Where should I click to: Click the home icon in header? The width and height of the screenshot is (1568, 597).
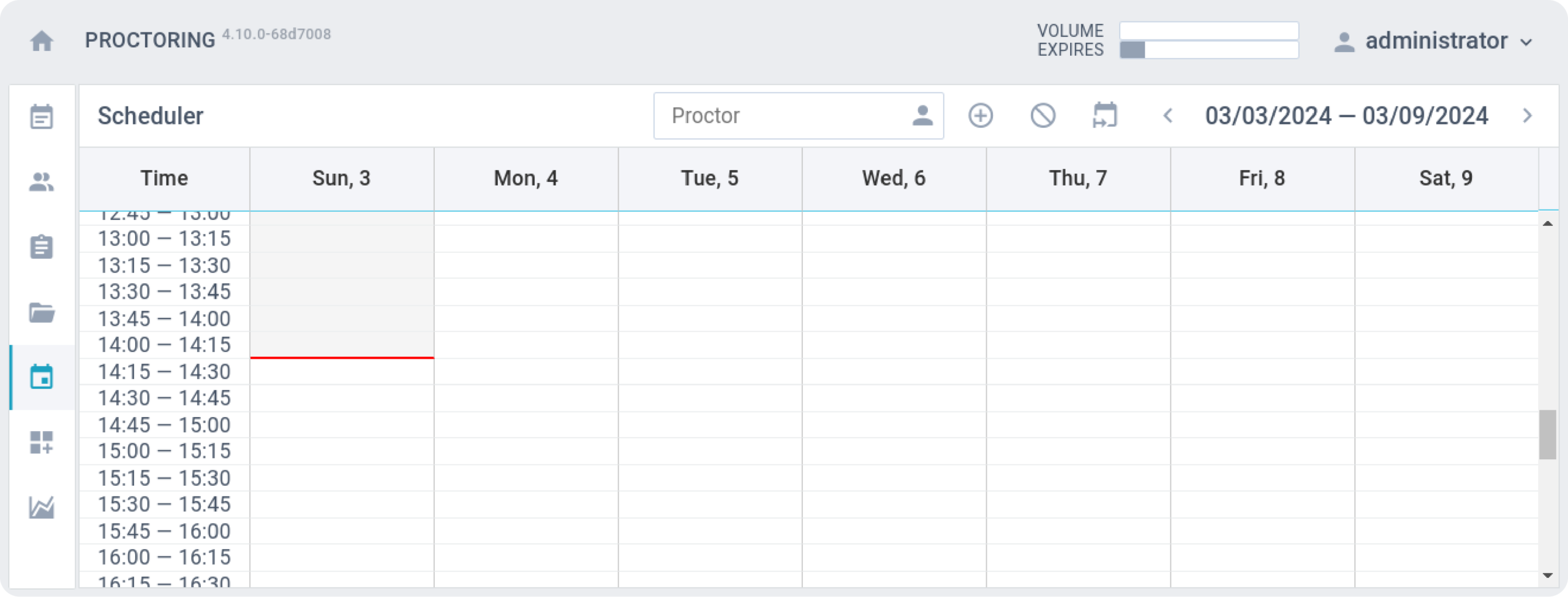click(x=42, y=41)
